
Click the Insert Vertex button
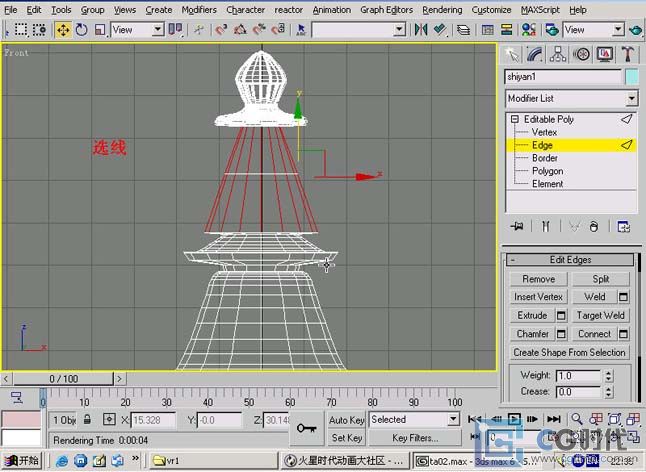click(x=538, y=297)
